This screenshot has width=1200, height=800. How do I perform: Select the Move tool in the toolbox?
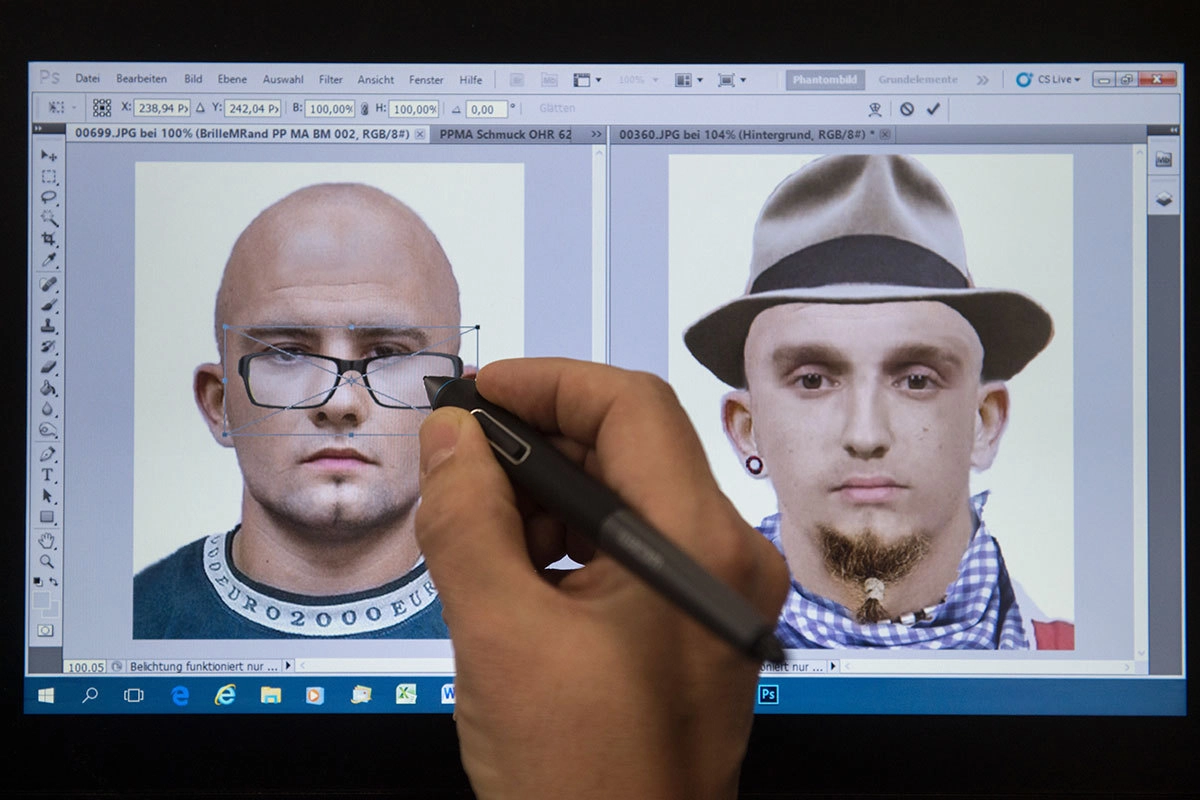(x=48, y=156)
